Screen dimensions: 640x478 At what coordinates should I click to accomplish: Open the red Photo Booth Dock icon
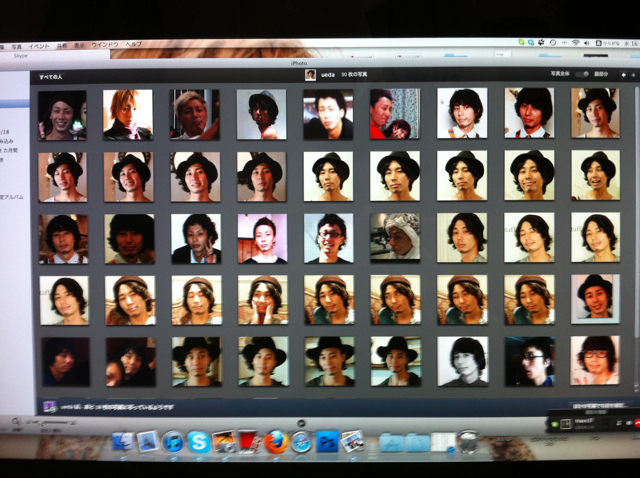pyautogui.click(x=249, y=442)
